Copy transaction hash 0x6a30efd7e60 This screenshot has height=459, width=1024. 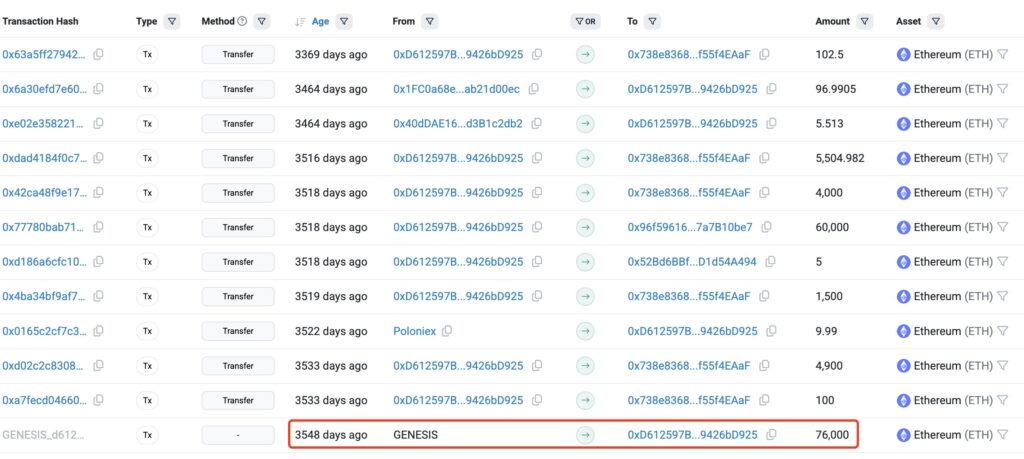[x=98, y=89]
